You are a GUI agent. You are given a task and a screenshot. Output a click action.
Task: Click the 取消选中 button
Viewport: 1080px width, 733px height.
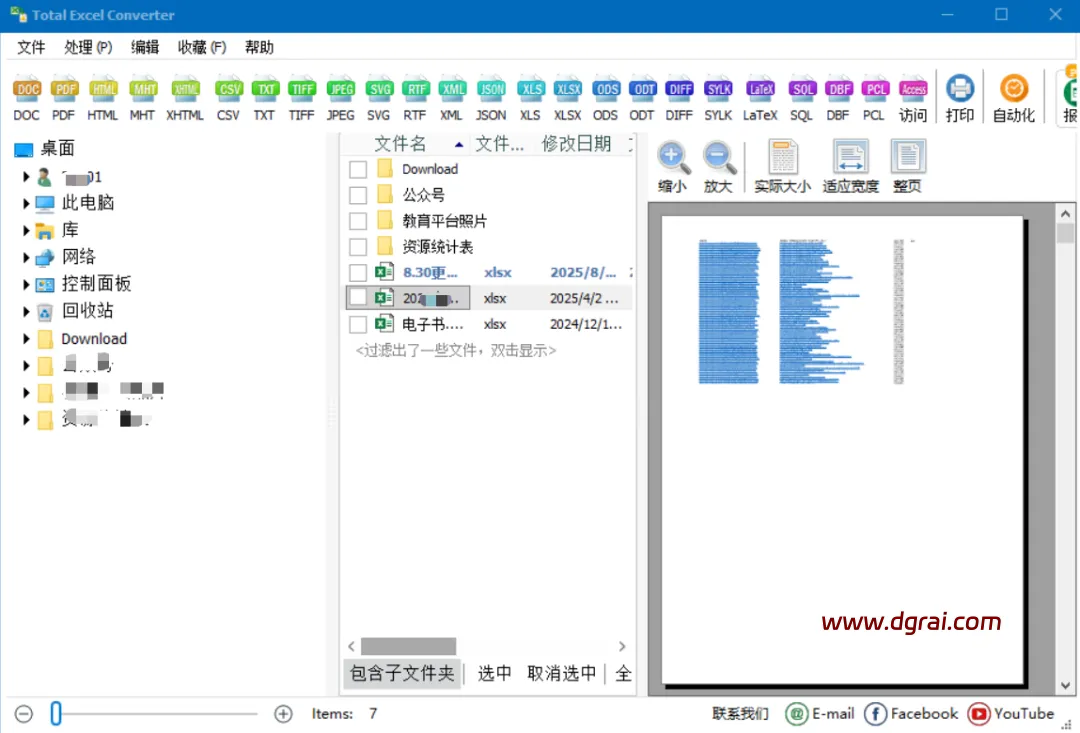(561, 673)
